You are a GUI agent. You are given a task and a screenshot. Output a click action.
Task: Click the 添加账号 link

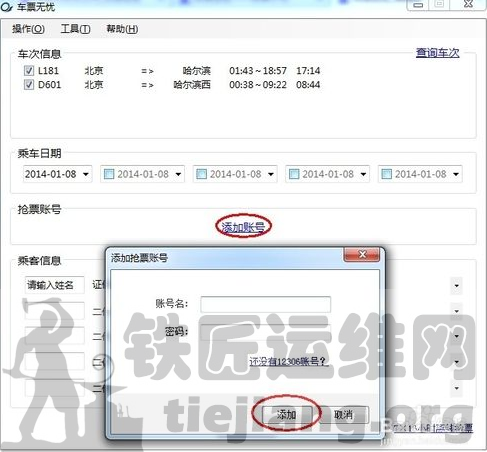click(243, 227)
